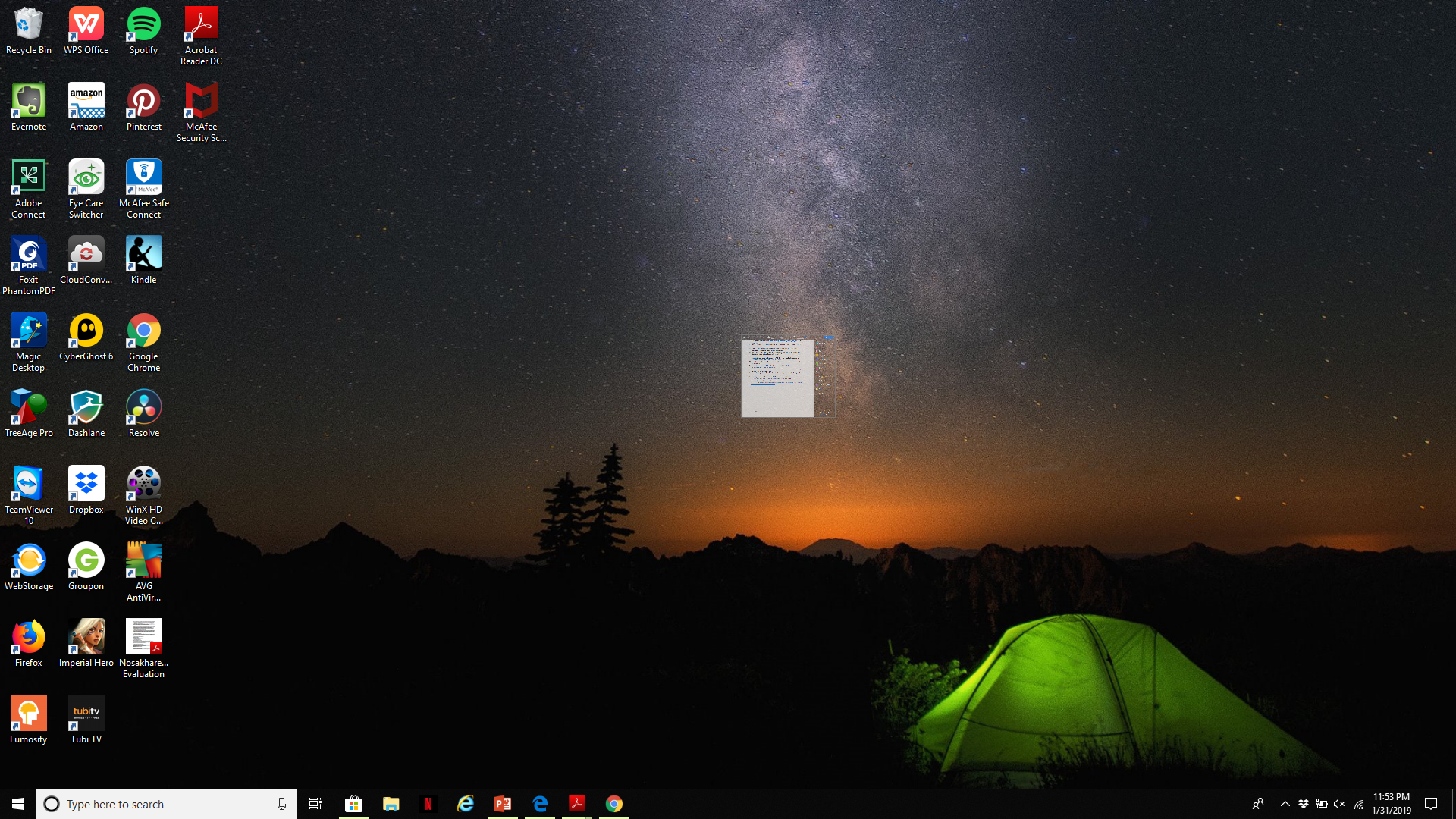
Task: Expand the hidden system tray icons
Action: click(x=1285, y=804)
